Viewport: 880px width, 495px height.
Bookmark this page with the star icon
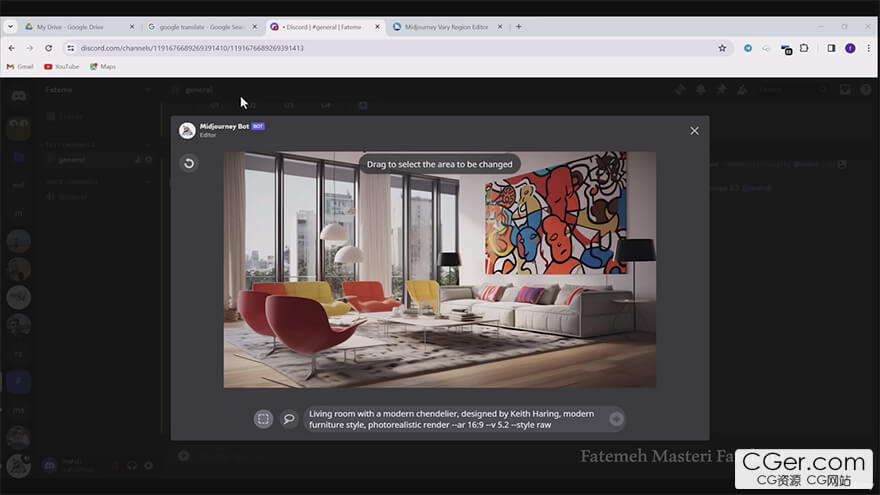coord(722,48)
